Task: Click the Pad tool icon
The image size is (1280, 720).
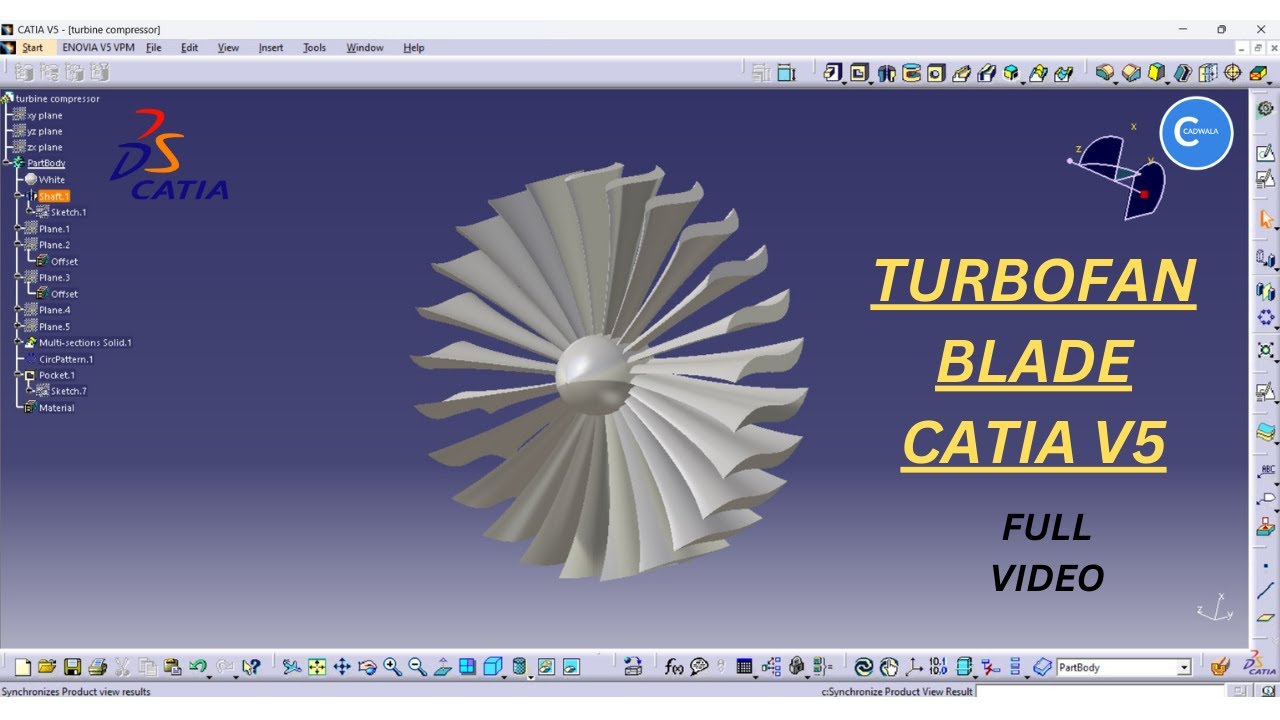Action: [832, 72]
